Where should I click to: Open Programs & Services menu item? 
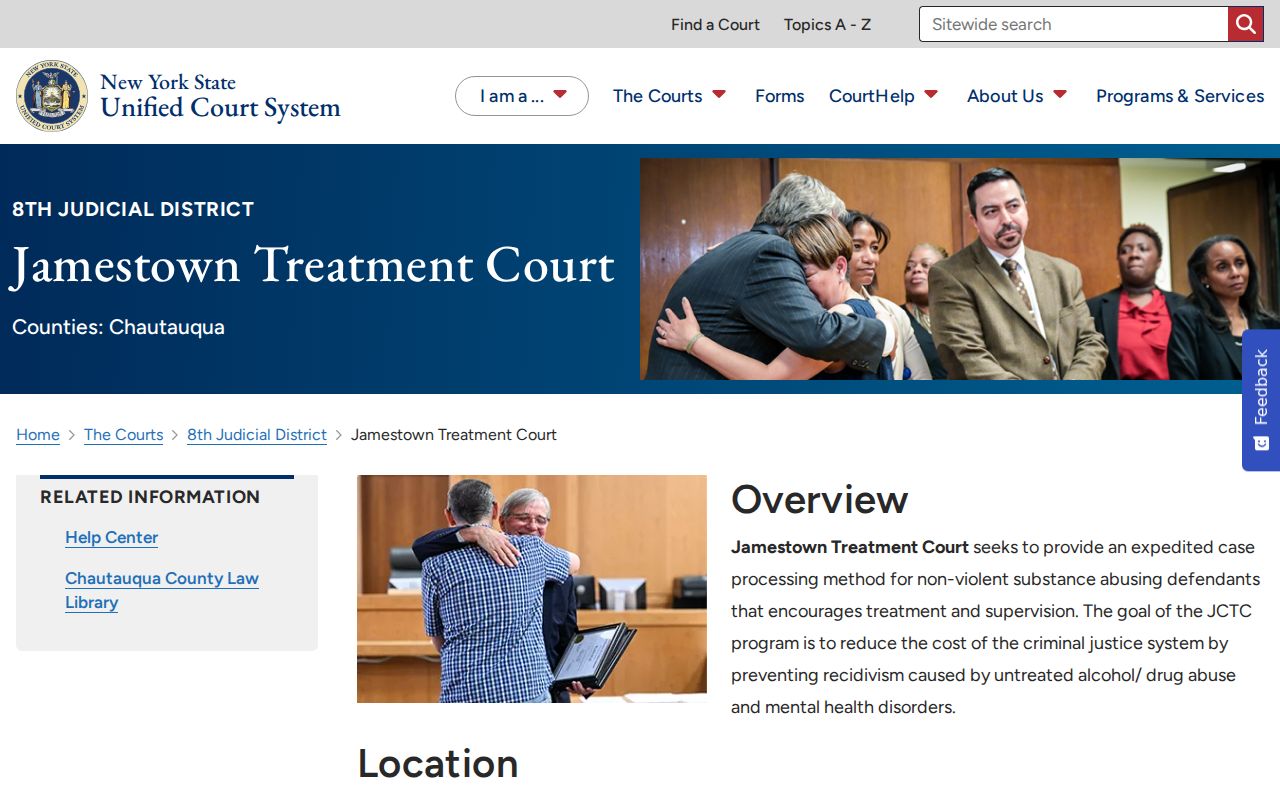[x=1180, y=96]
